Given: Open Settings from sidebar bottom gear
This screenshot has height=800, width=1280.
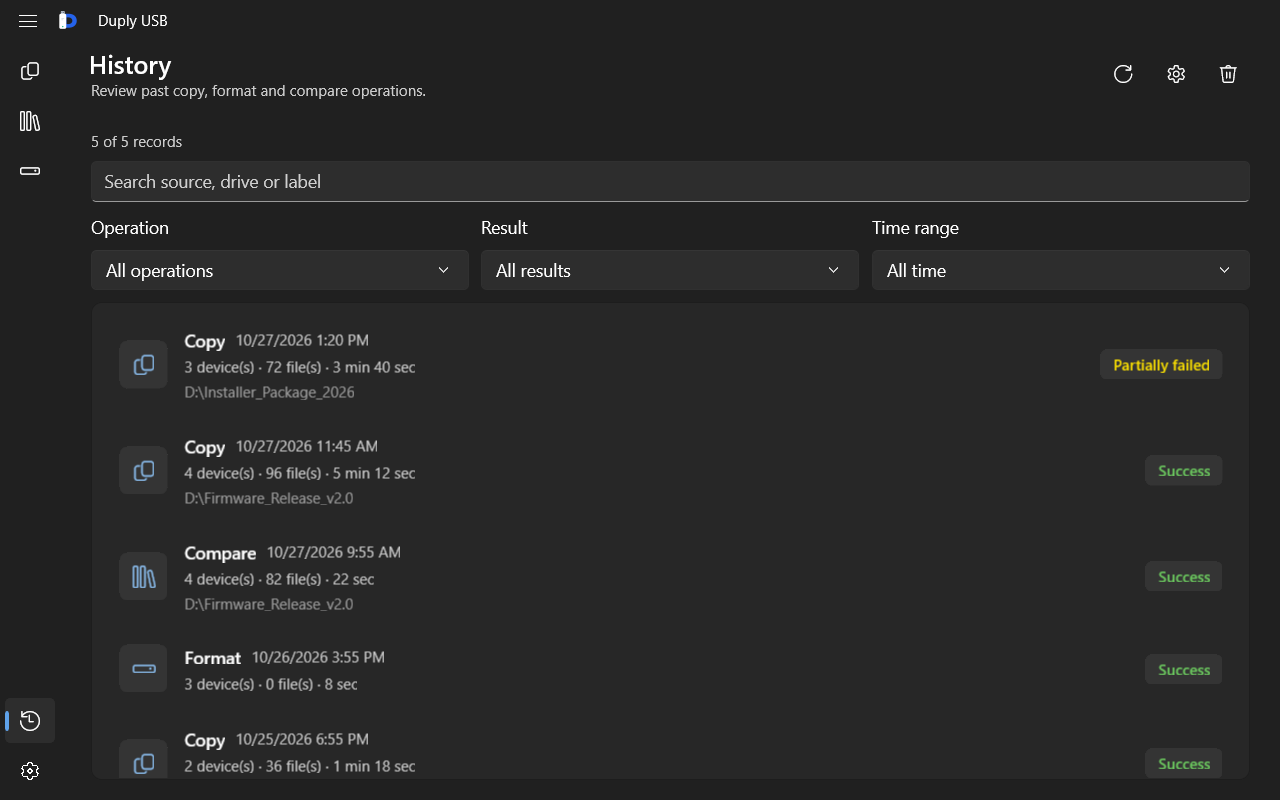Looking at the screenshot, I should pyautogui.click(x=30, y=771).
